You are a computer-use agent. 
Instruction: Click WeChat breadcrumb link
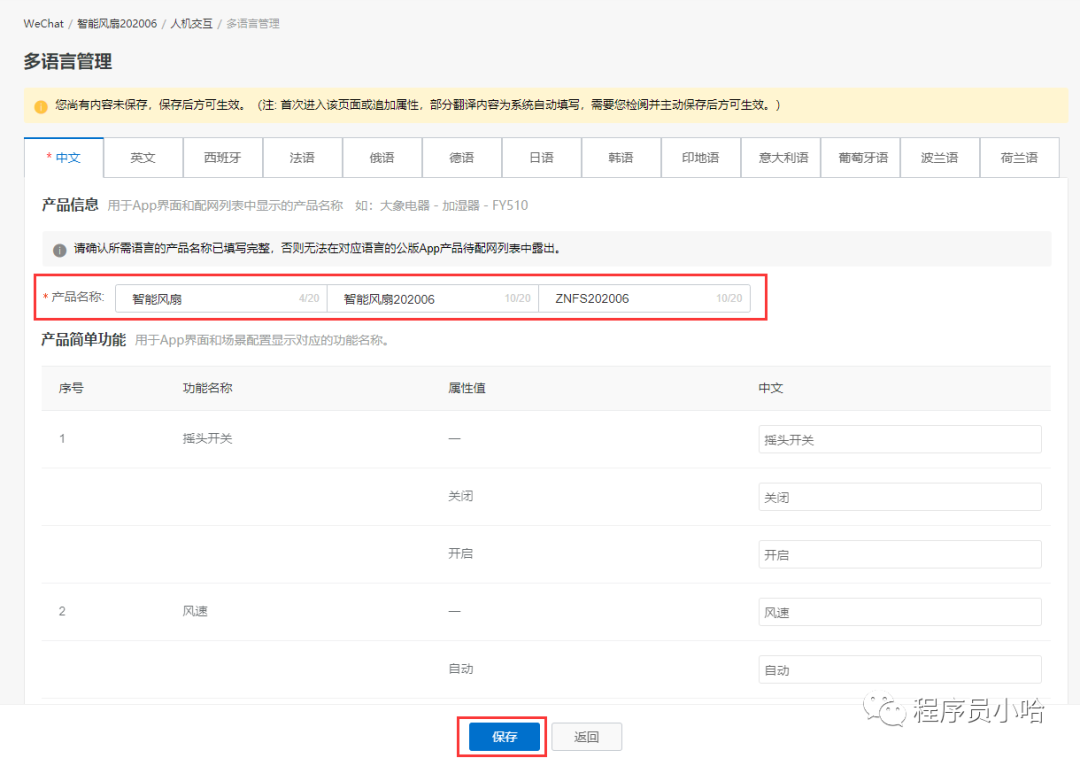43,23
